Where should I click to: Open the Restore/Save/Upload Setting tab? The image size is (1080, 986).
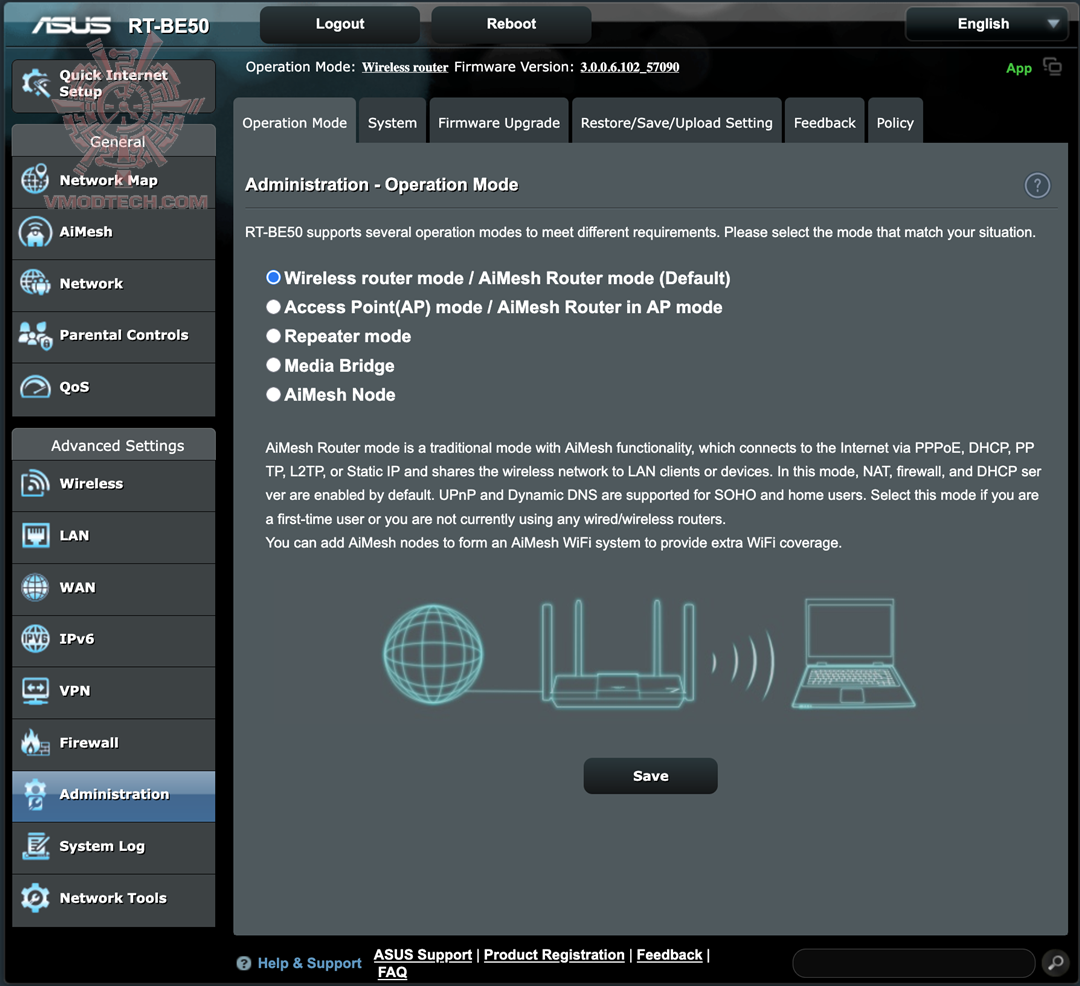tap(676, 122)
